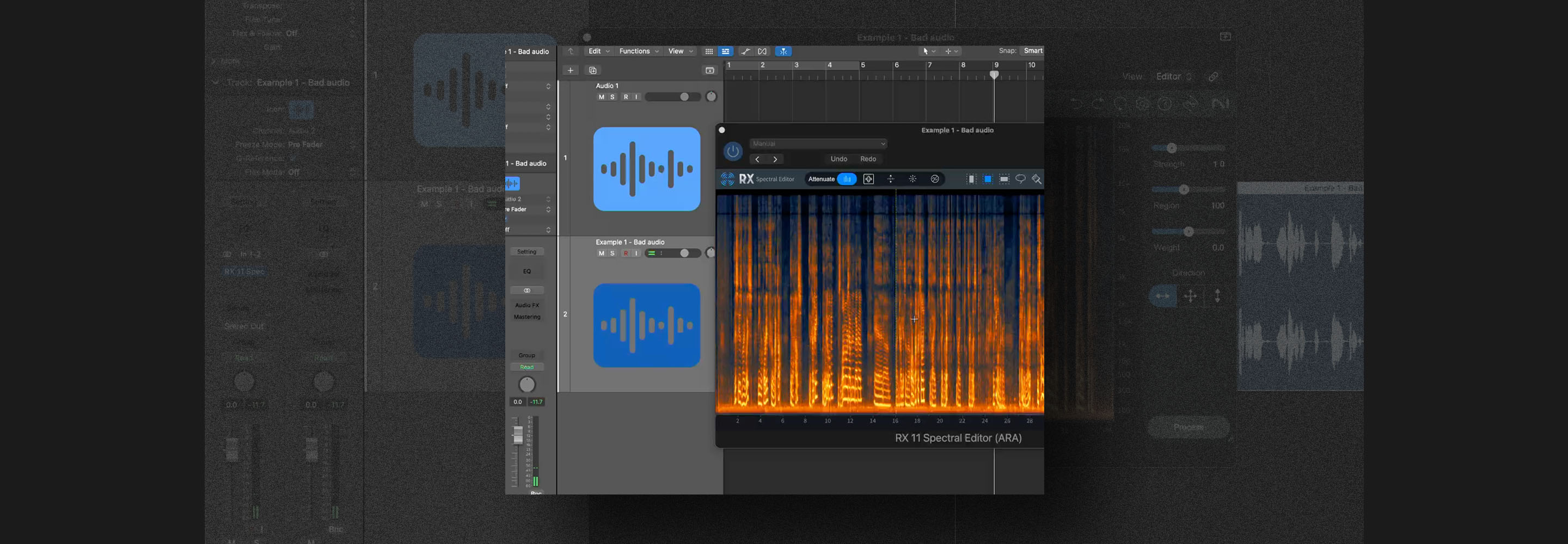Select the circled-slash module icon in RX toolbar
Viewport: 1568px width, 544px height.
(934, 179)
